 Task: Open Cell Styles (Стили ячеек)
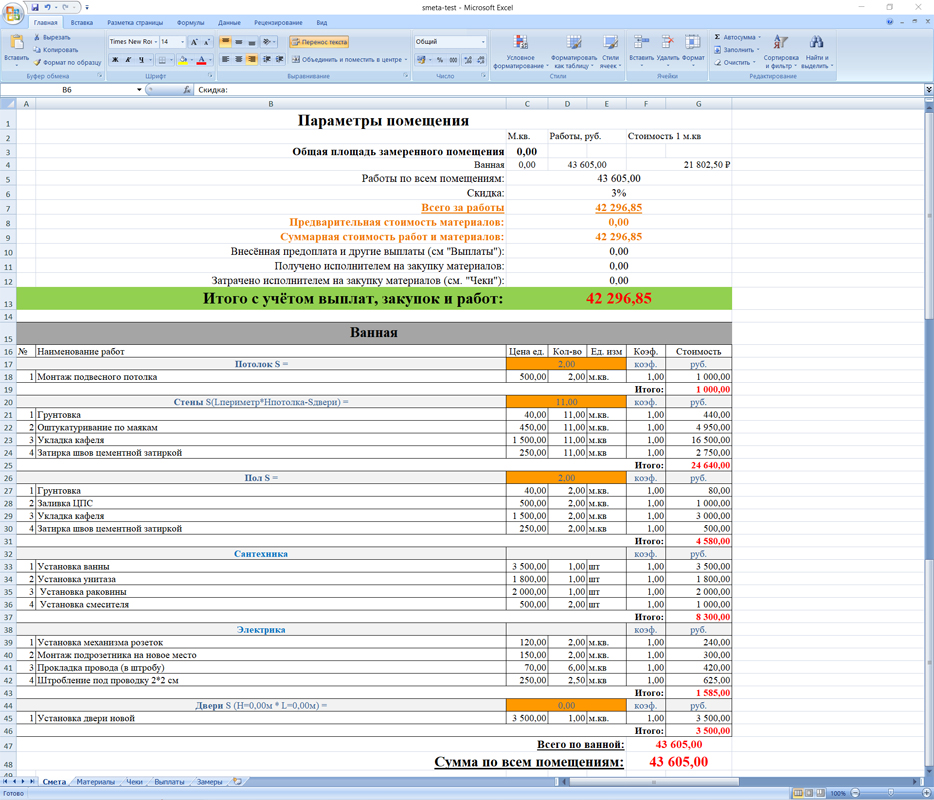610,52
